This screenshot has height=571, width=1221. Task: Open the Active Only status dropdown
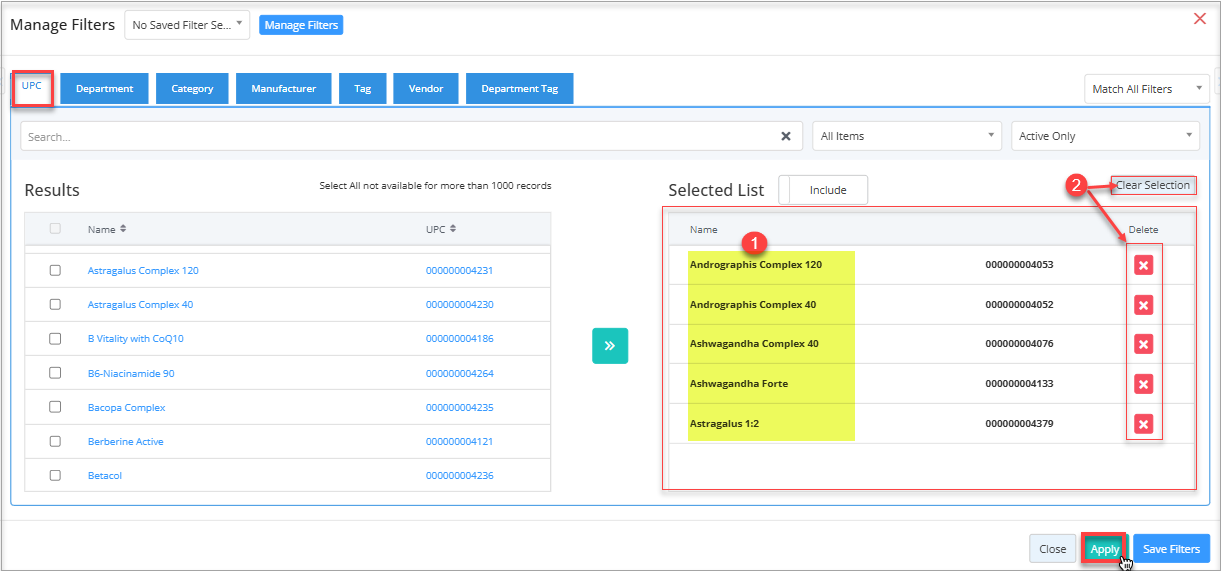point(1105,136)
